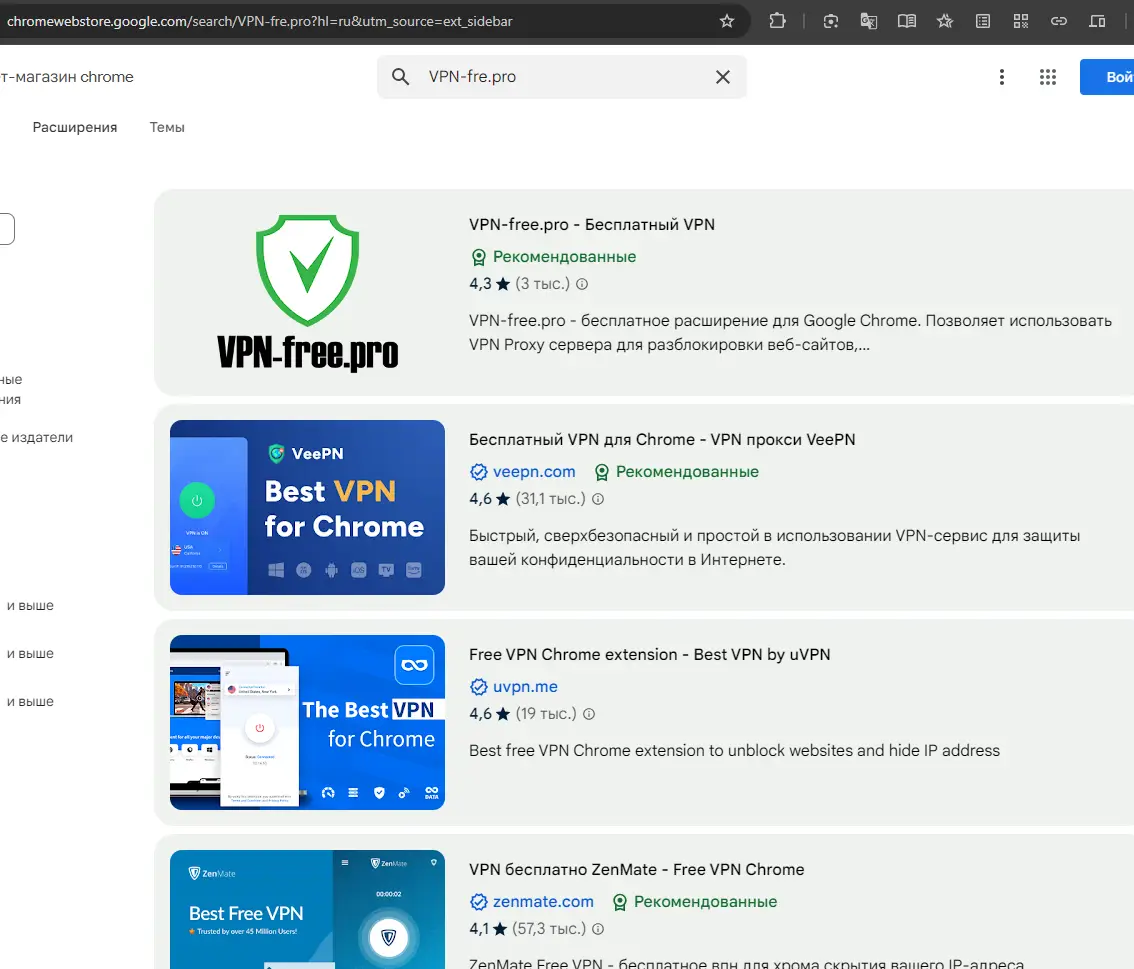
Task: Bookmark this page with the star icon
Action: [x=727, y=21]
